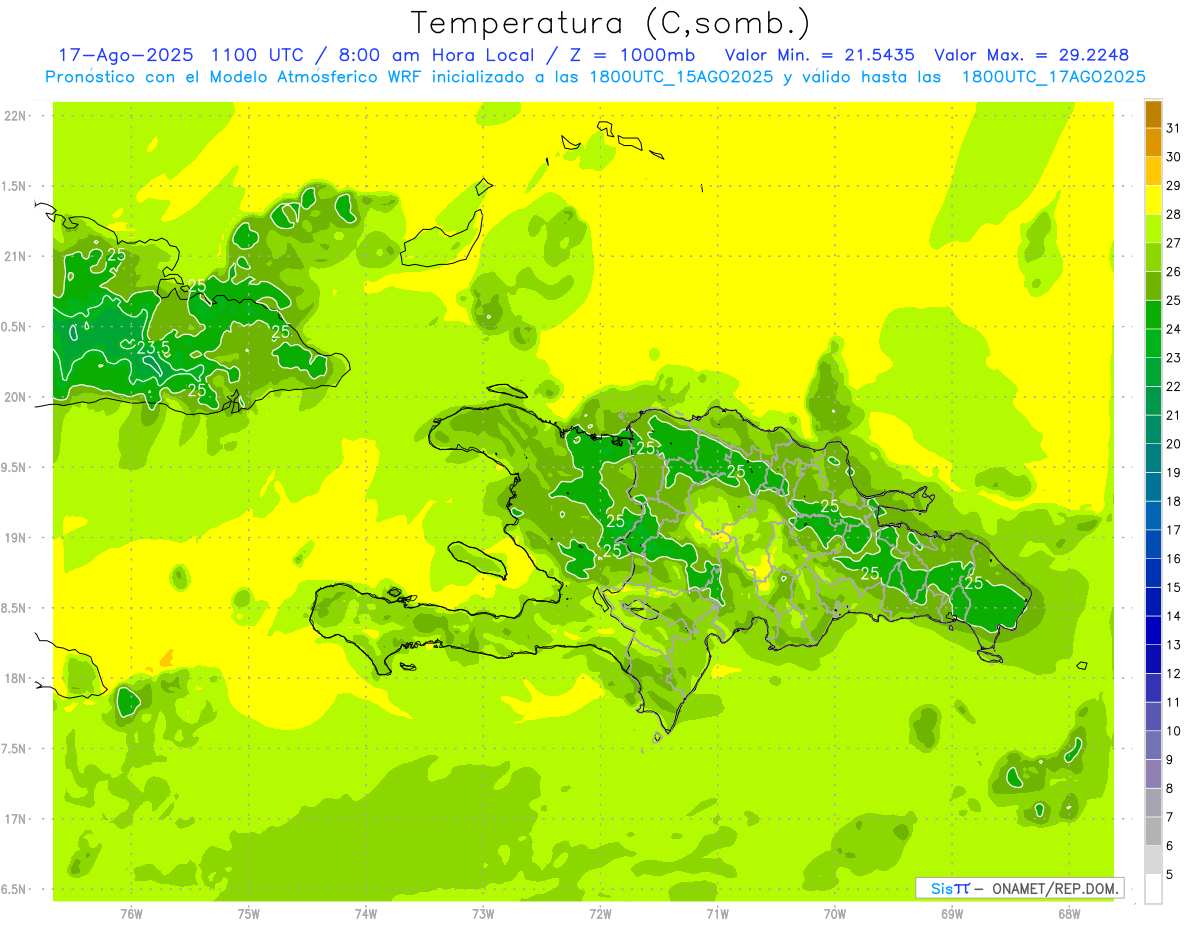Viewport: 1200px width, 927px height.
Task: Click the '23.5' contour label over Cuba
Action: click(x=152, y=348)
